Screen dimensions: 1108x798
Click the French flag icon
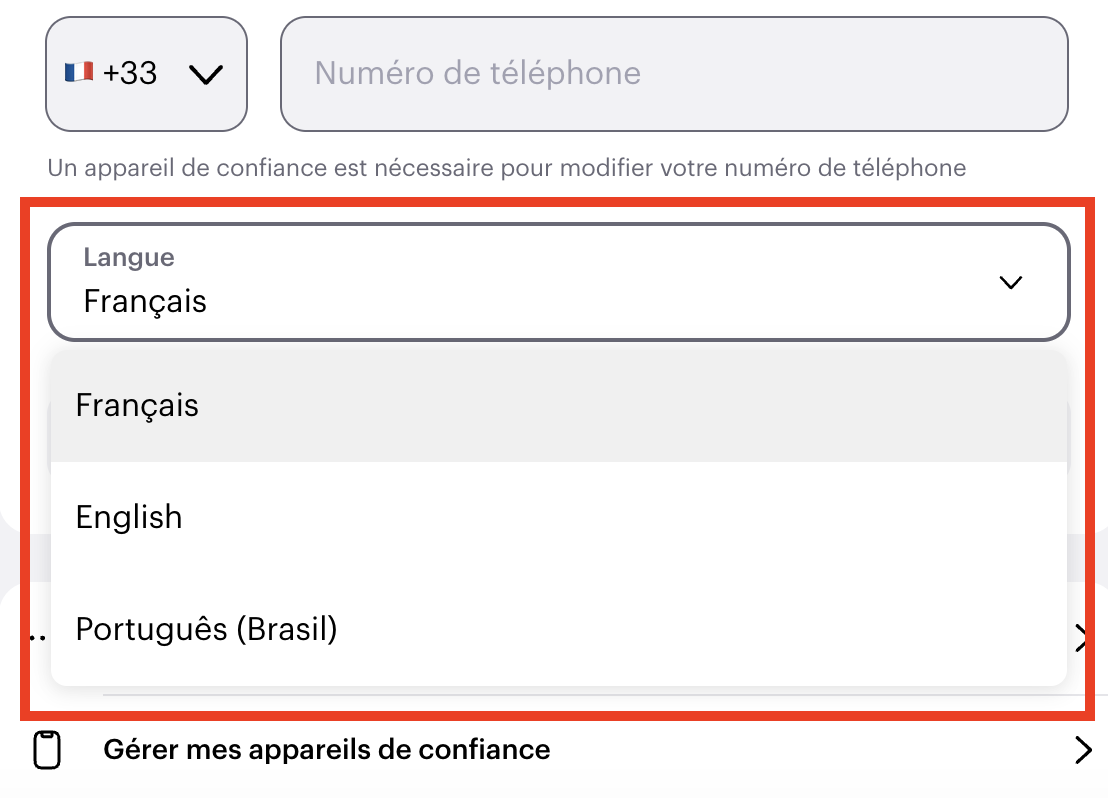point(79,72)
